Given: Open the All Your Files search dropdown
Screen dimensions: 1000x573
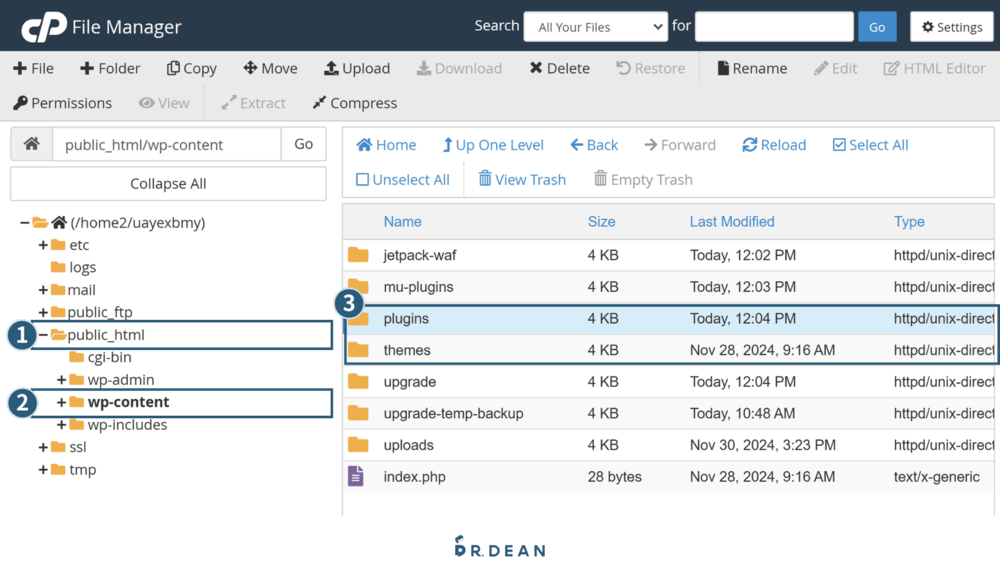Looking at the screenshot, I should tap(595, 27).
